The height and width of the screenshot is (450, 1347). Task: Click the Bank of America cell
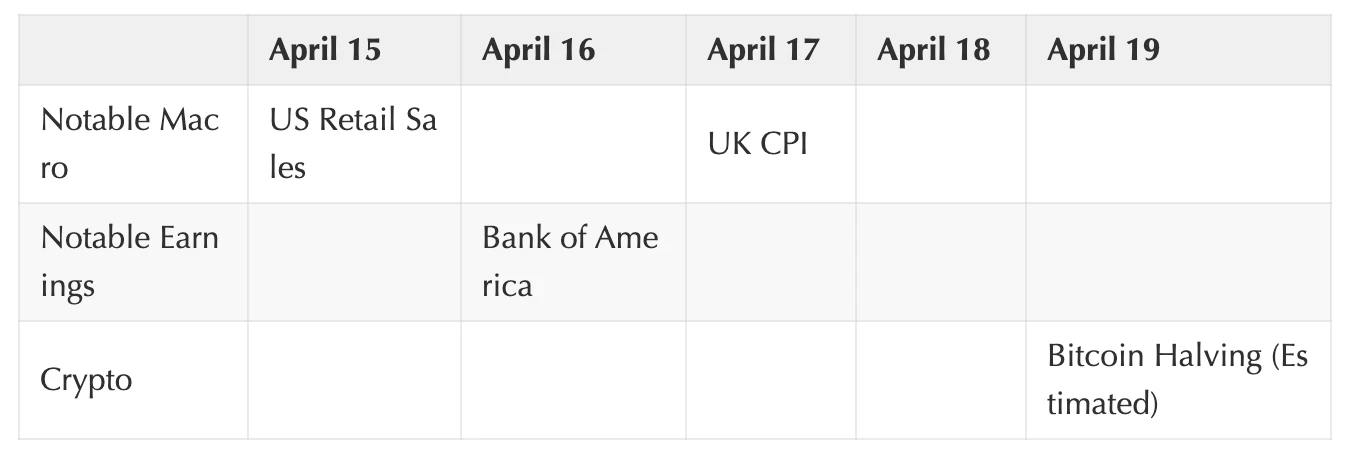click(570, 262)
